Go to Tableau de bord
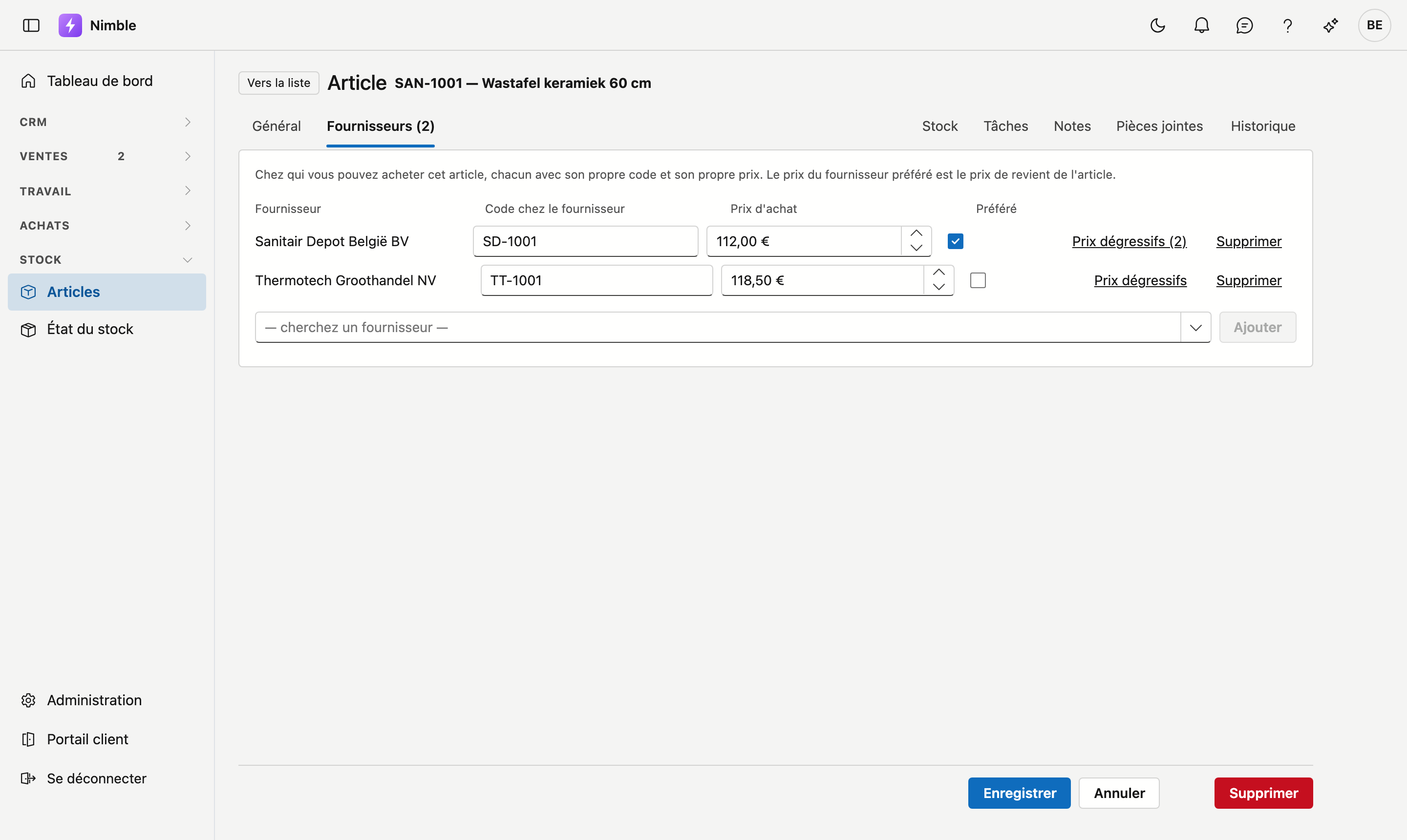Image resolution: width=1407 pixels, height=840 pixels. point(107,81)
